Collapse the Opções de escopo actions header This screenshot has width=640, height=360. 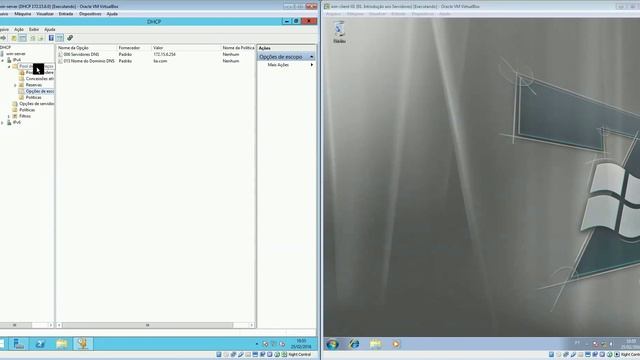(x=312, y=57)
